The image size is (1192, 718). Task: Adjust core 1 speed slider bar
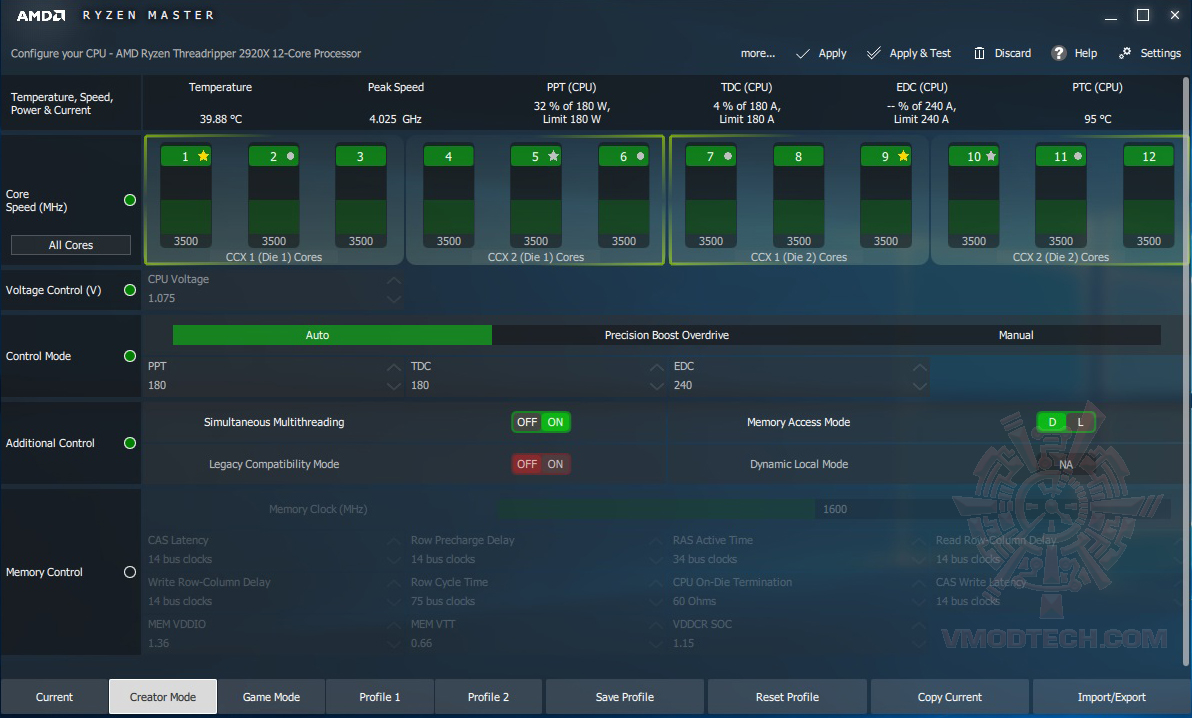tap(185, 202)
